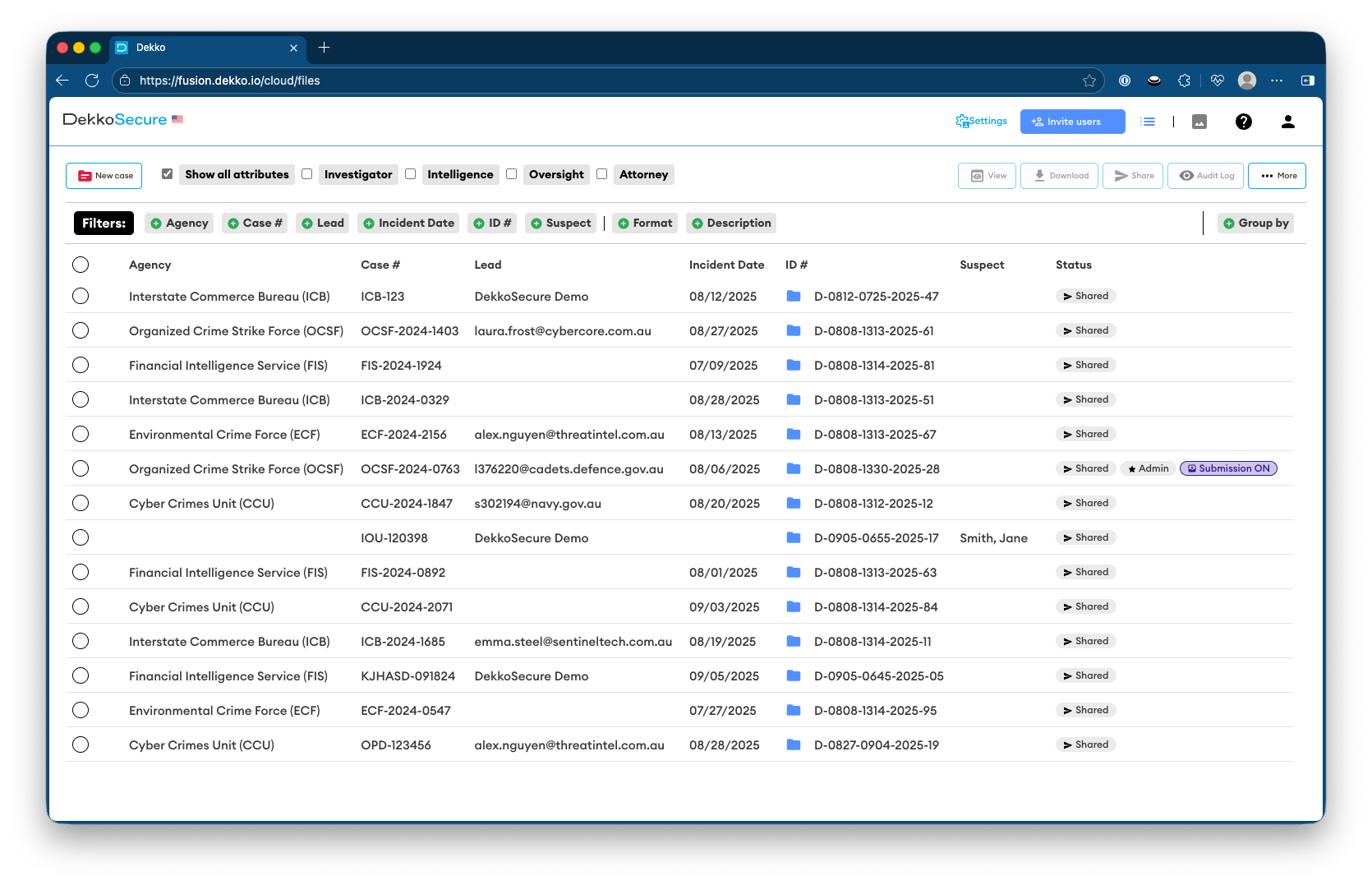Open the user account profile icon
Viewport: 1372px width, 885px height.
pos(1287,122)
